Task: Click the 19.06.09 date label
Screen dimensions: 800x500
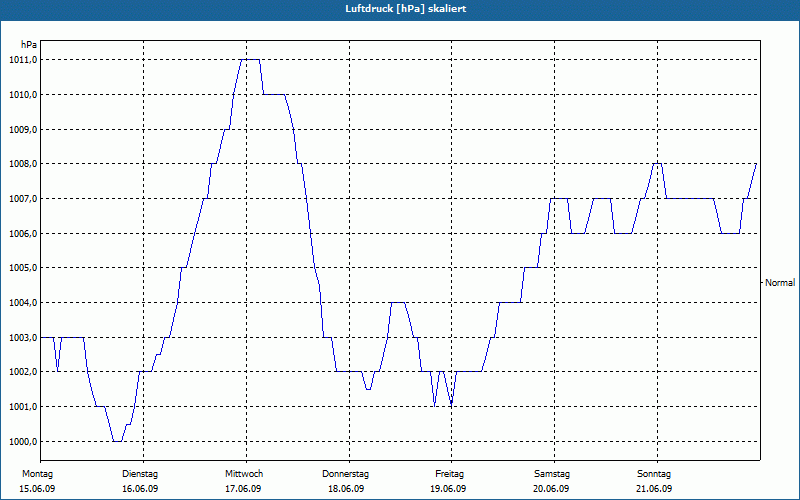Action: tap(448, 489)
